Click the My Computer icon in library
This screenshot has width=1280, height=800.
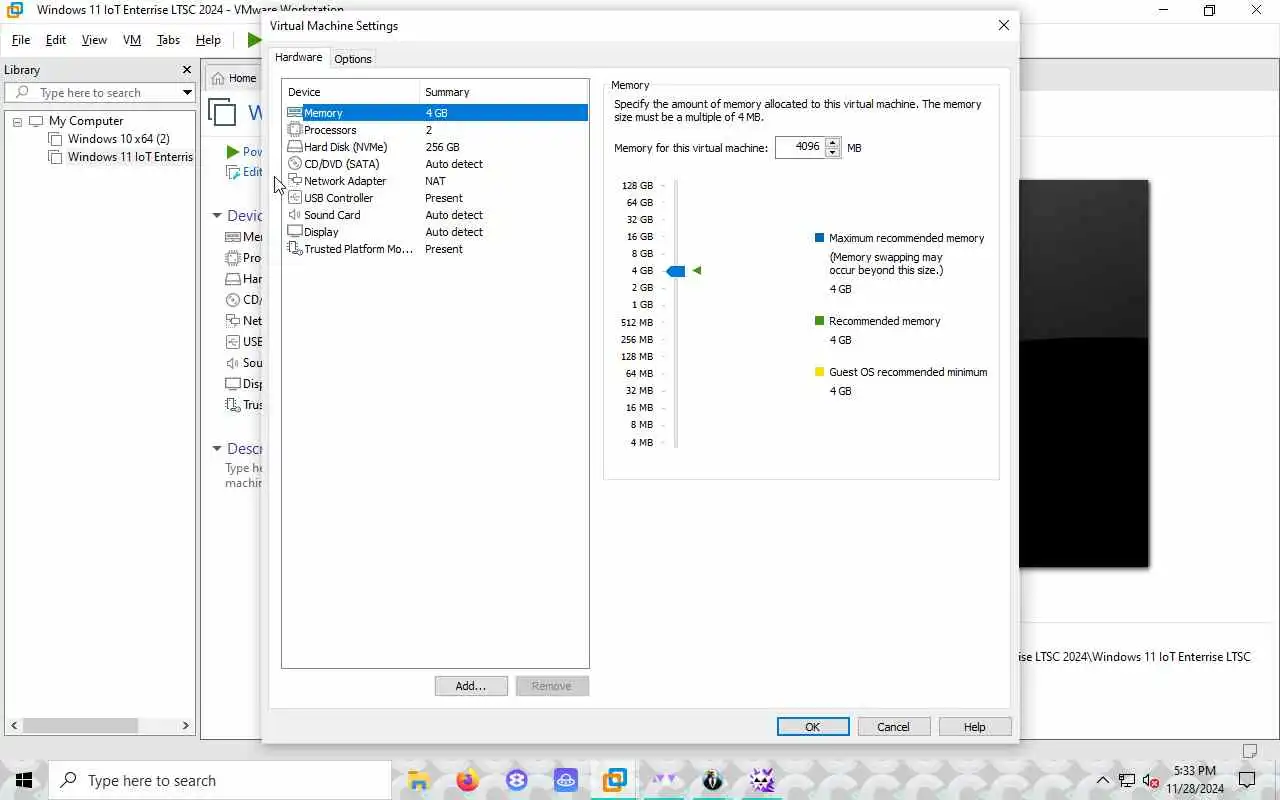click(x=37, y=121)
